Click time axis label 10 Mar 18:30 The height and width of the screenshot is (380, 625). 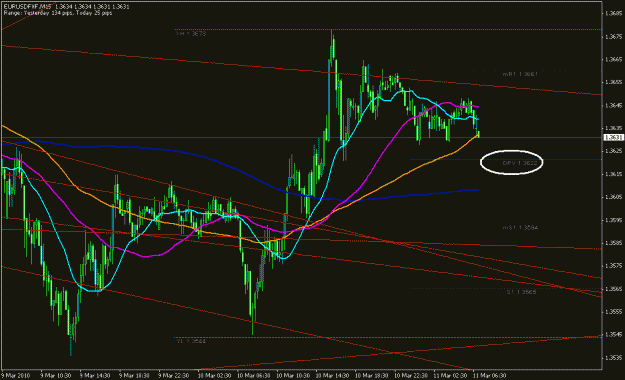tap(371, 376)
